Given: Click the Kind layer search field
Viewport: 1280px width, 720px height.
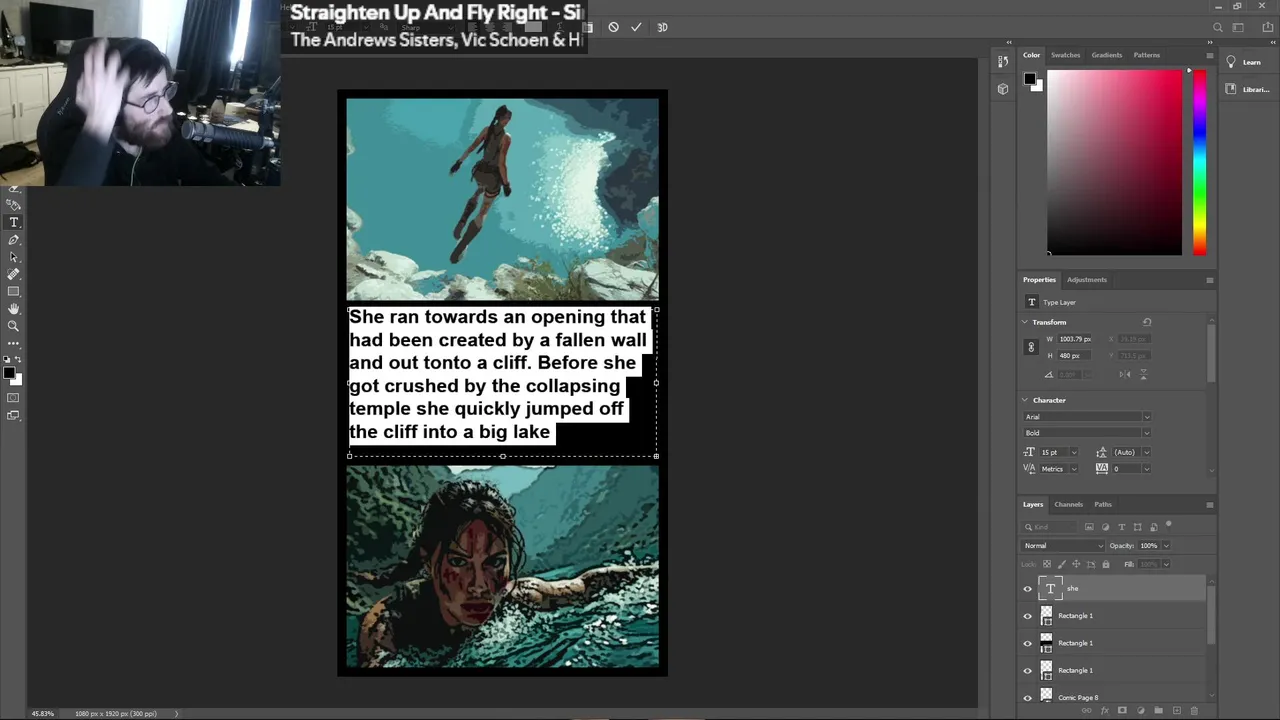Looking at the screenshot, I should 1049,527.
